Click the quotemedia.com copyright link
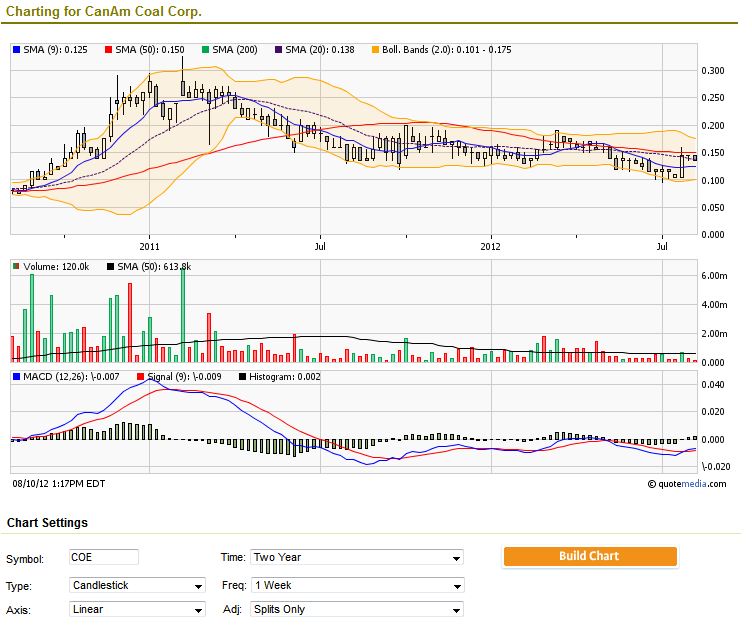This screenshot has width=752, height=637. [687, 484]
